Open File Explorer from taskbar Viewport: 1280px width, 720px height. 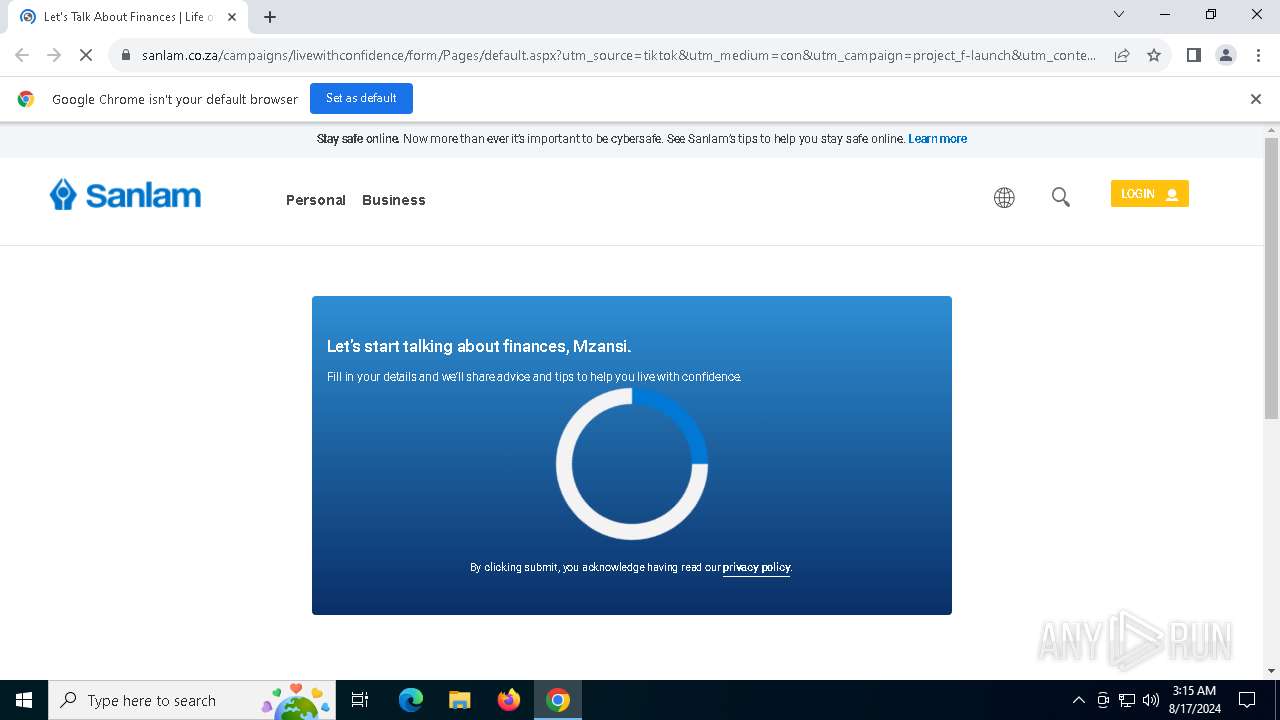[x=460, y=700]
